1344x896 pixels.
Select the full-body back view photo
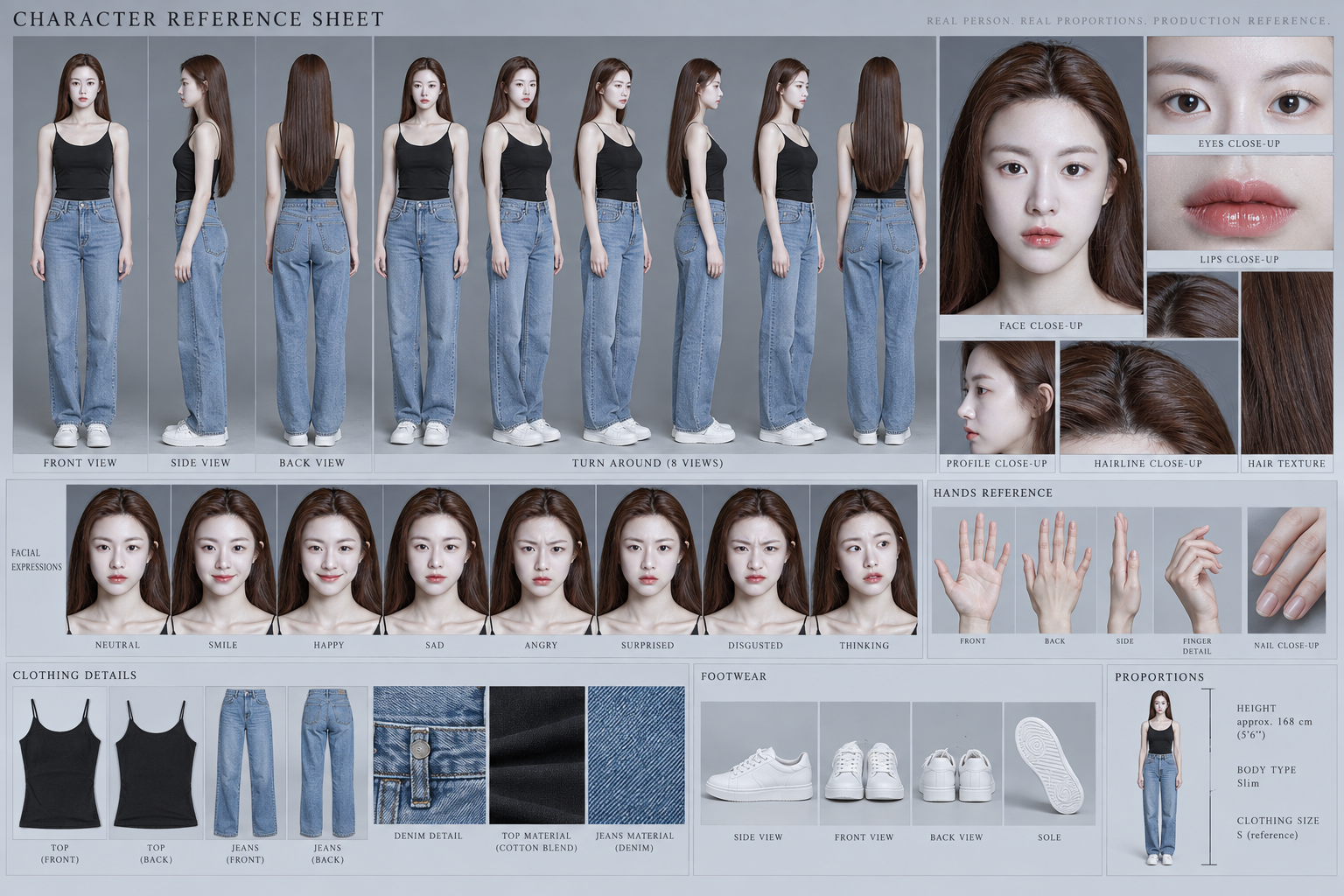point(313,244)
